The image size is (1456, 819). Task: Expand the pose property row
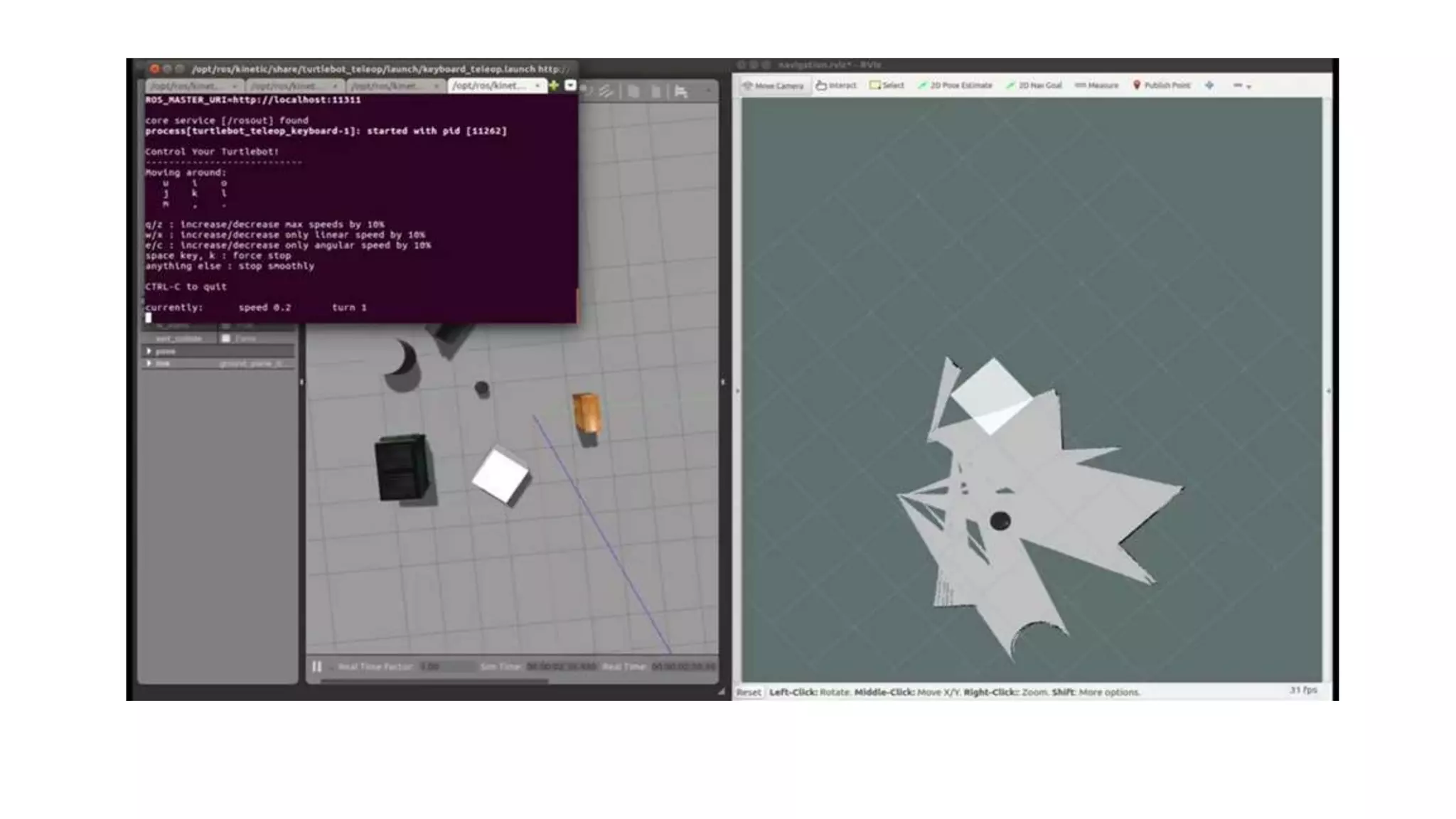pyautogui.click(x=149, y=351)
